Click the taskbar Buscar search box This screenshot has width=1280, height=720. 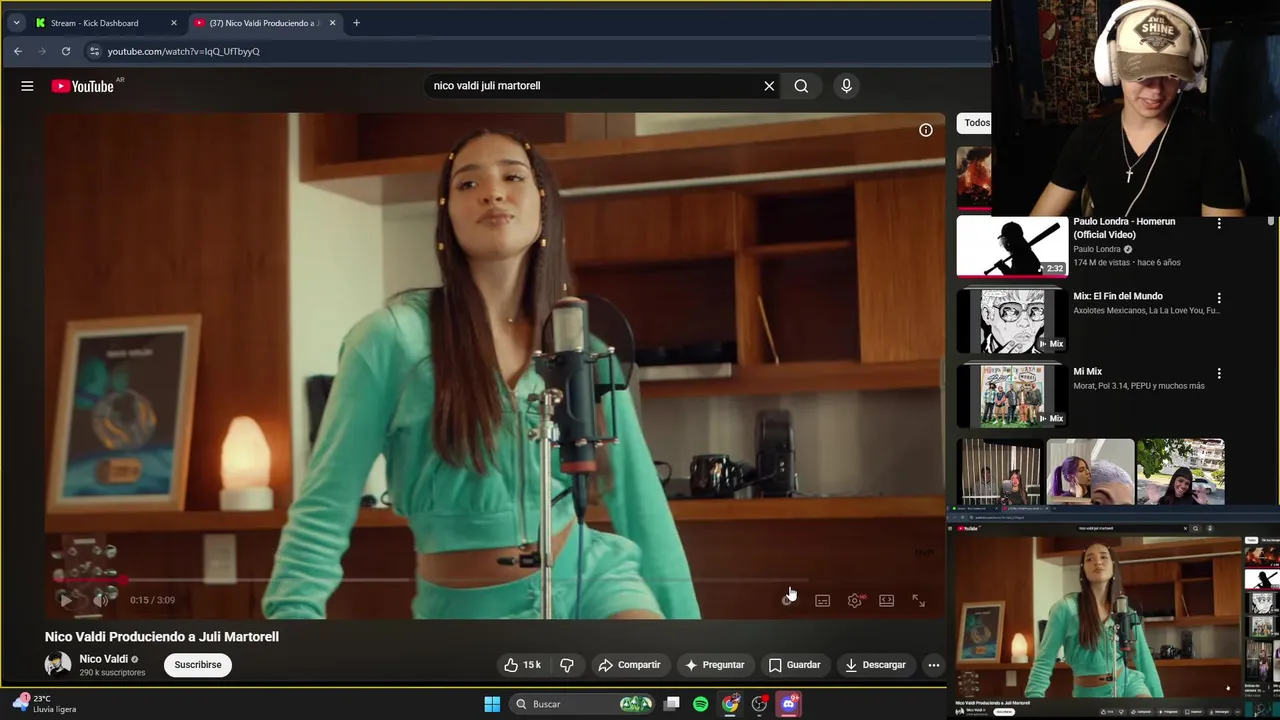582,704
